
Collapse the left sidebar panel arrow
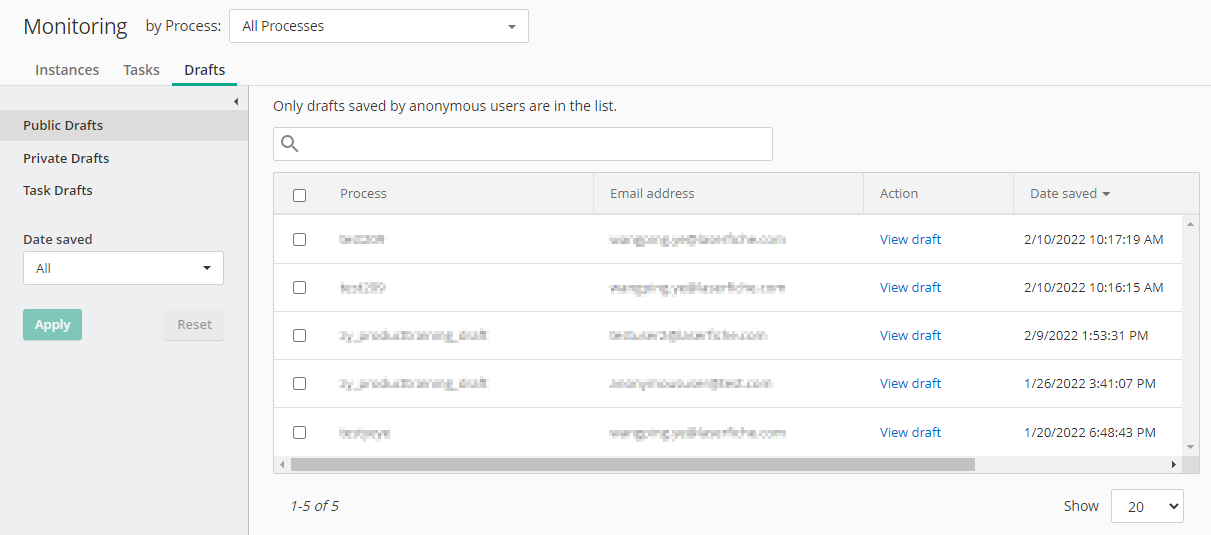(x=236, y=102)
